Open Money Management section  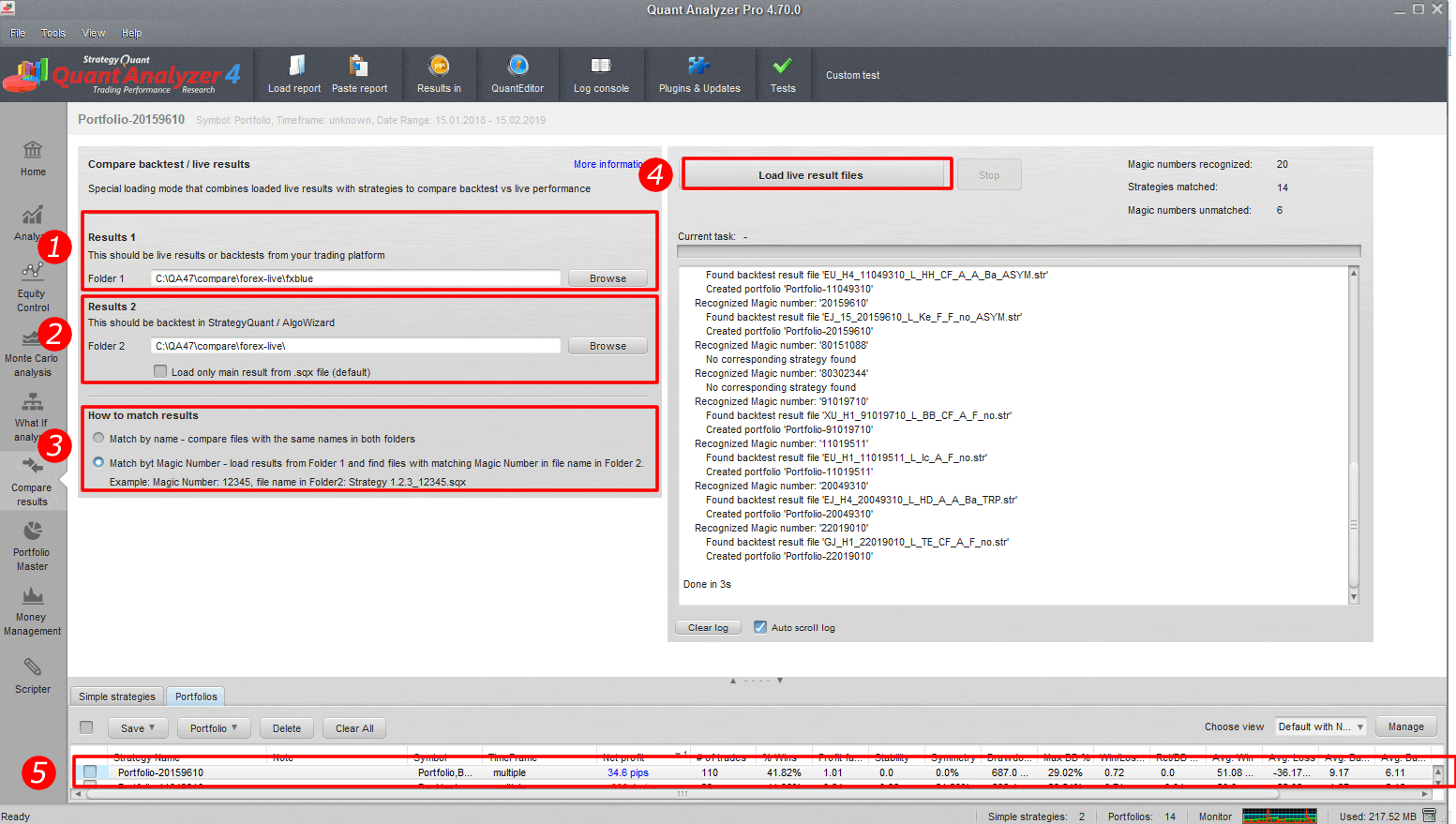(x=32, y=611)
